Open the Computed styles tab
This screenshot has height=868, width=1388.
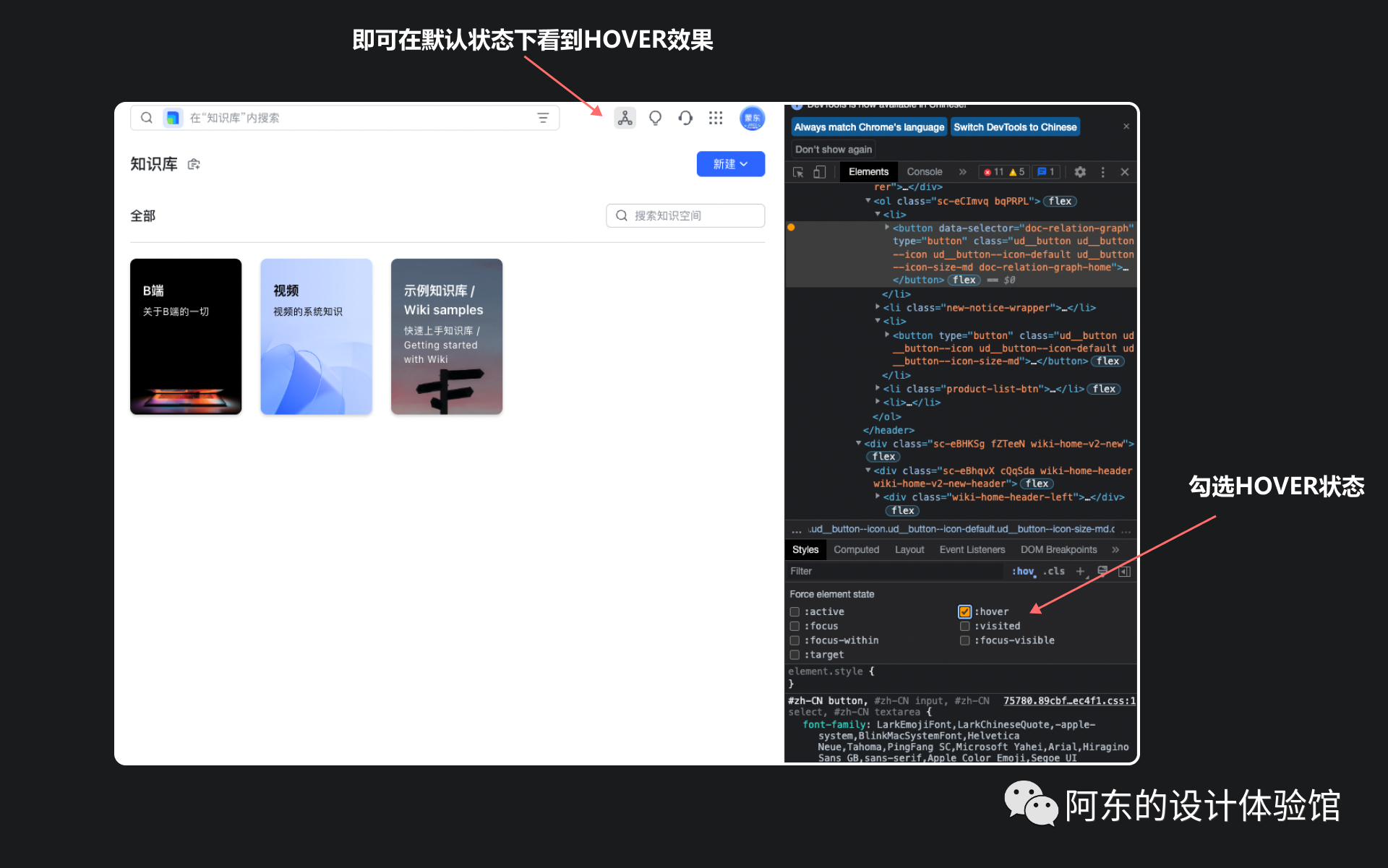click(856, 550)
